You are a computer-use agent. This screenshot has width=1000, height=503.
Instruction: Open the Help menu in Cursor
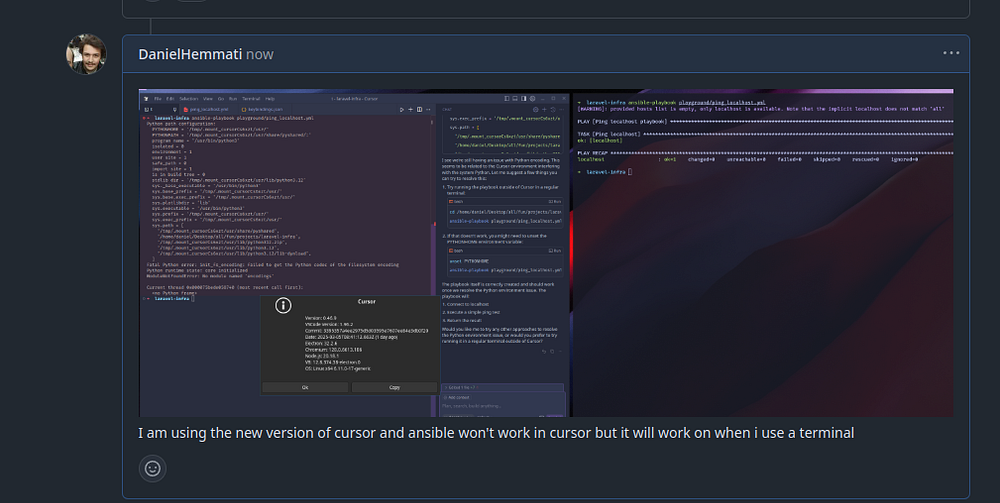[269, 99]
